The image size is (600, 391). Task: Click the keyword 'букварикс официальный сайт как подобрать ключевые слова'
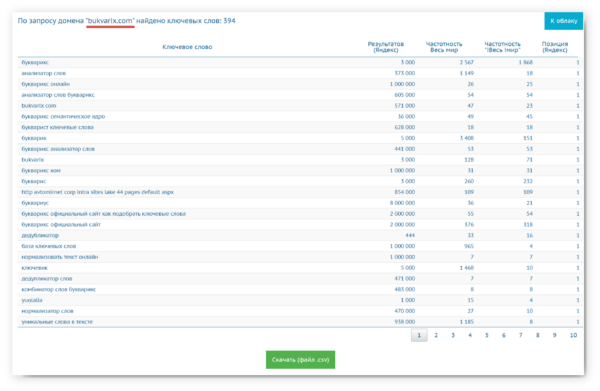104,214
